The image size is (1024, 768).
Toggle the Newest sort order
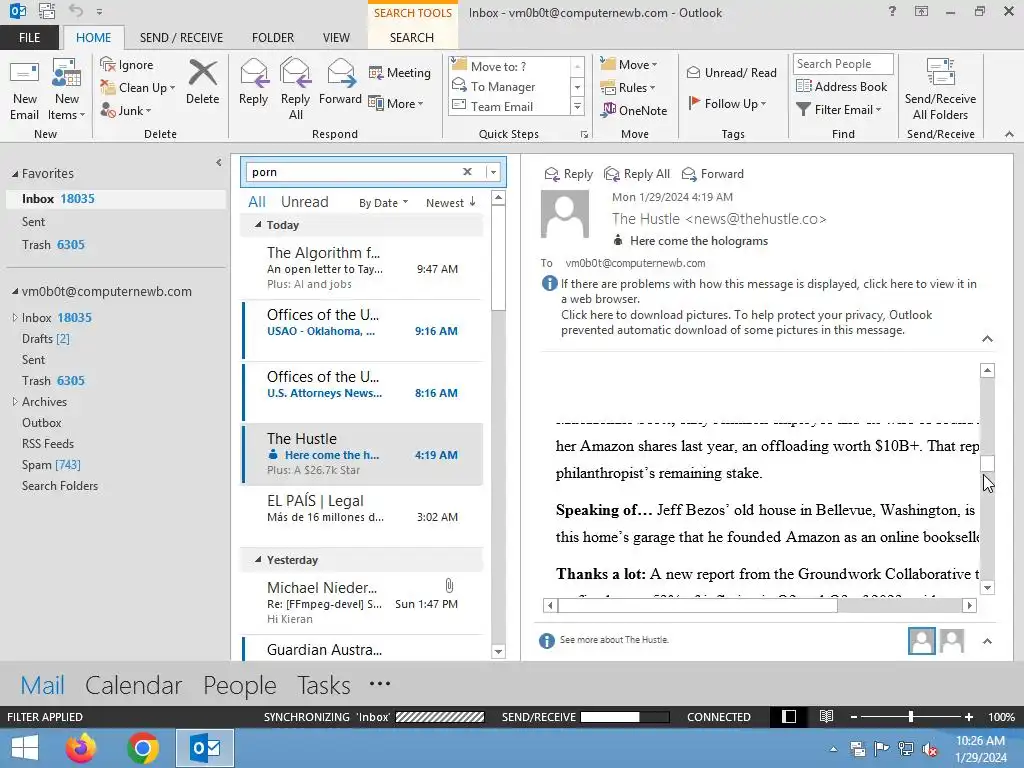tap(451, 202)
